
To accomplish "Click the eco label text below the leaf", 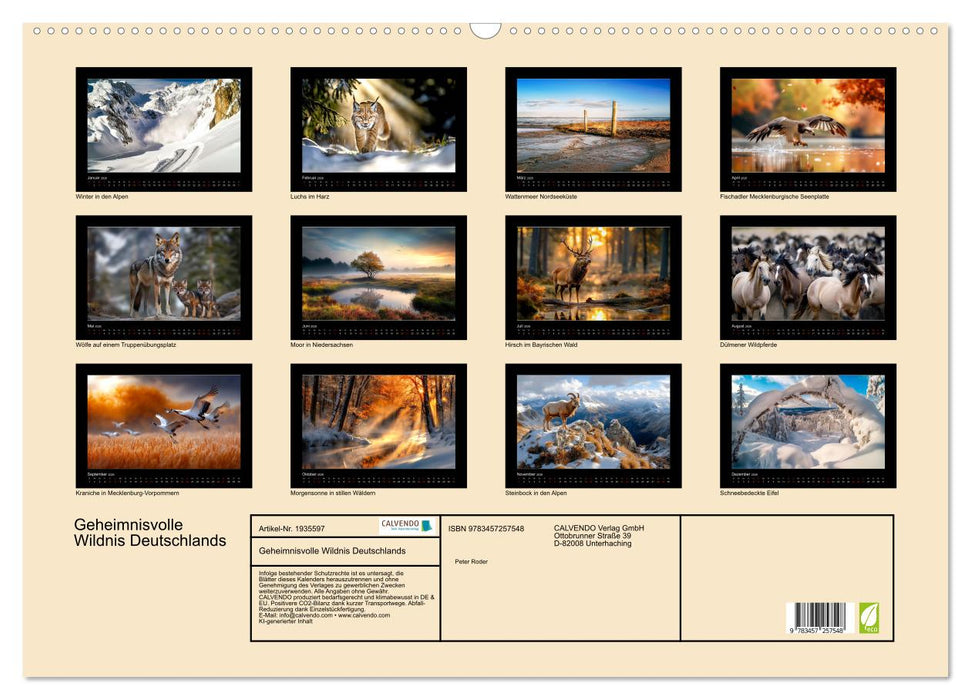I will [x=871, y=630].
